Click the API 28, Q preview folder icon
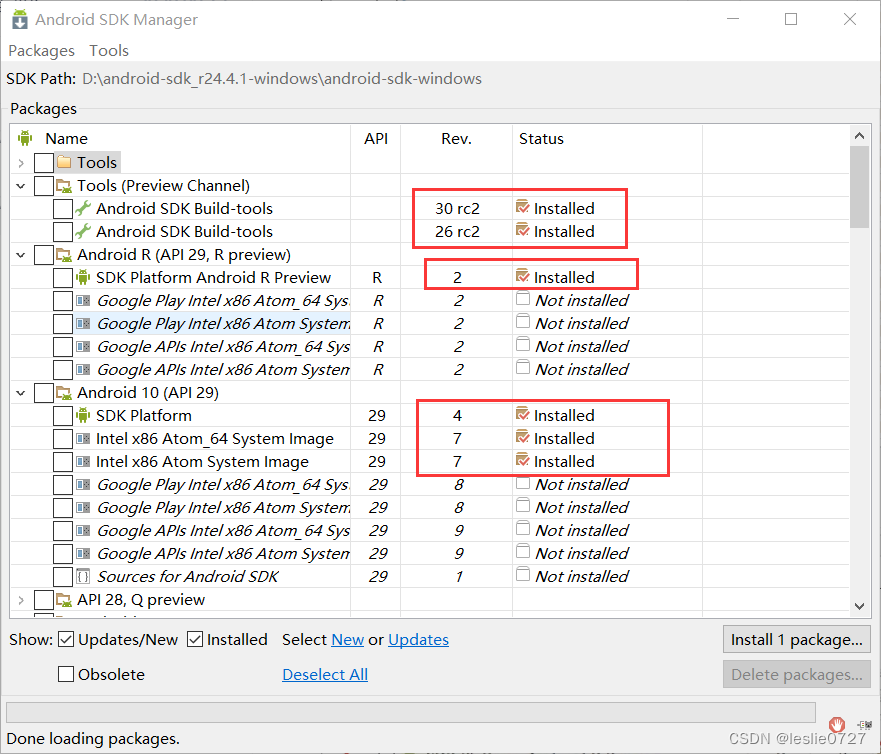 (64, 600)
